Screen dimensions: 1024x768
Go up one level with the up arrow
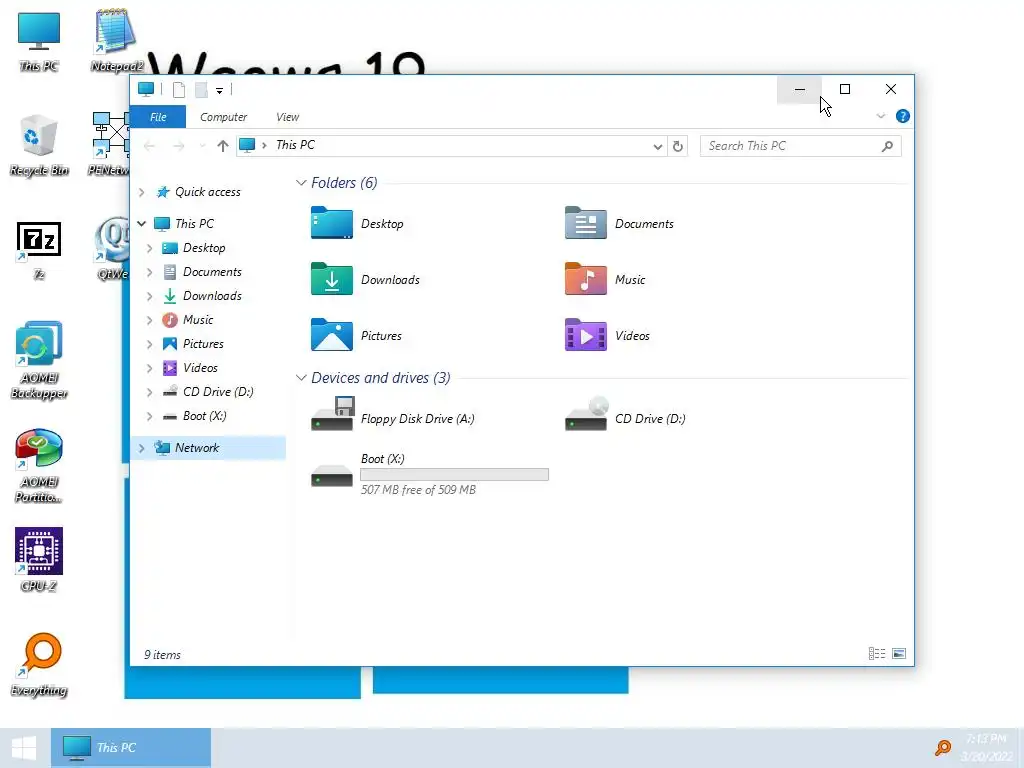223,146
